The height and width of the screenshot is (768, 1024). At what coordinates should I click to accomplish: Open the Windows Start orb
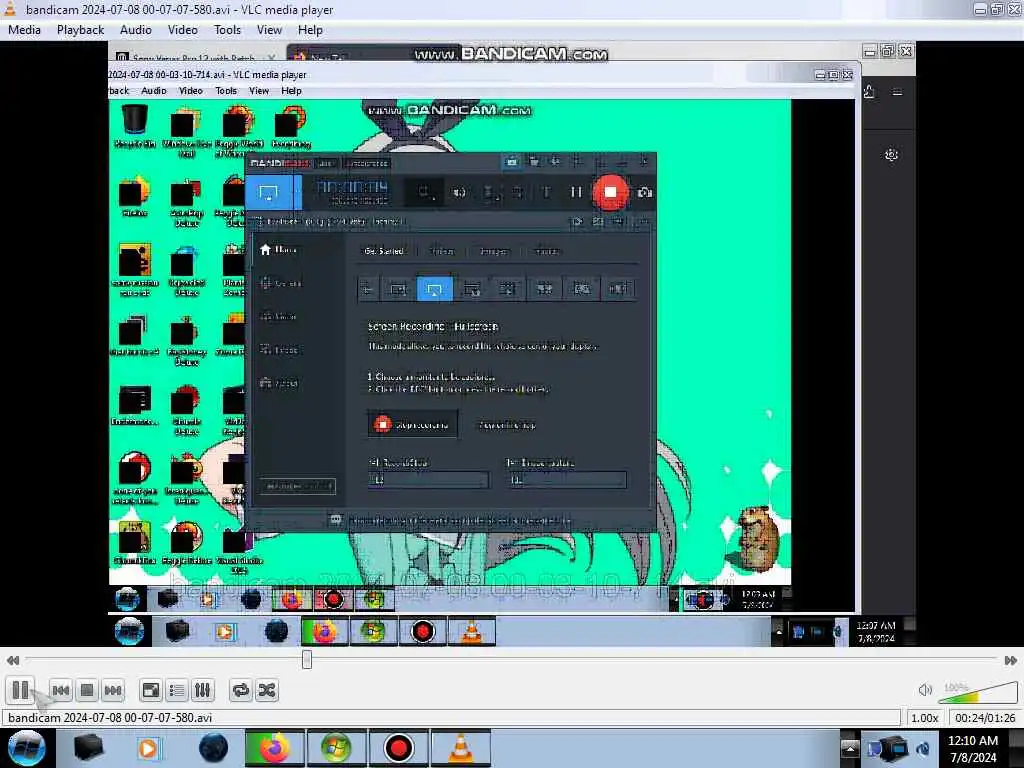point(26,748)
